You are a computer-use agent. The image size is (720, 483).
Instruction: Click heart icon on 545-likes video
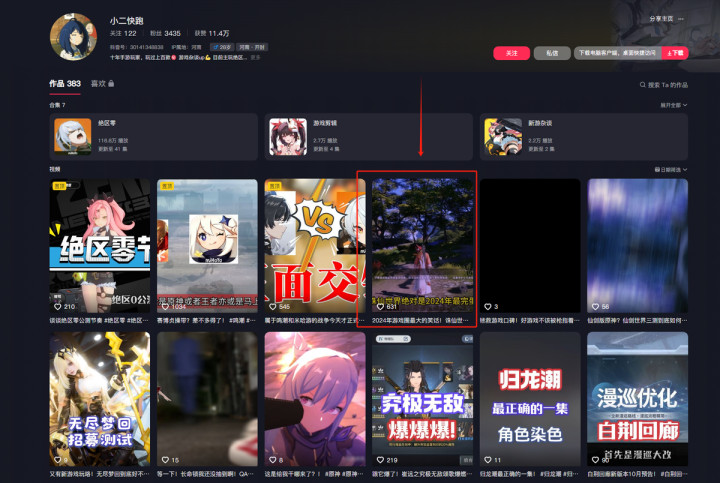[273, 307]
